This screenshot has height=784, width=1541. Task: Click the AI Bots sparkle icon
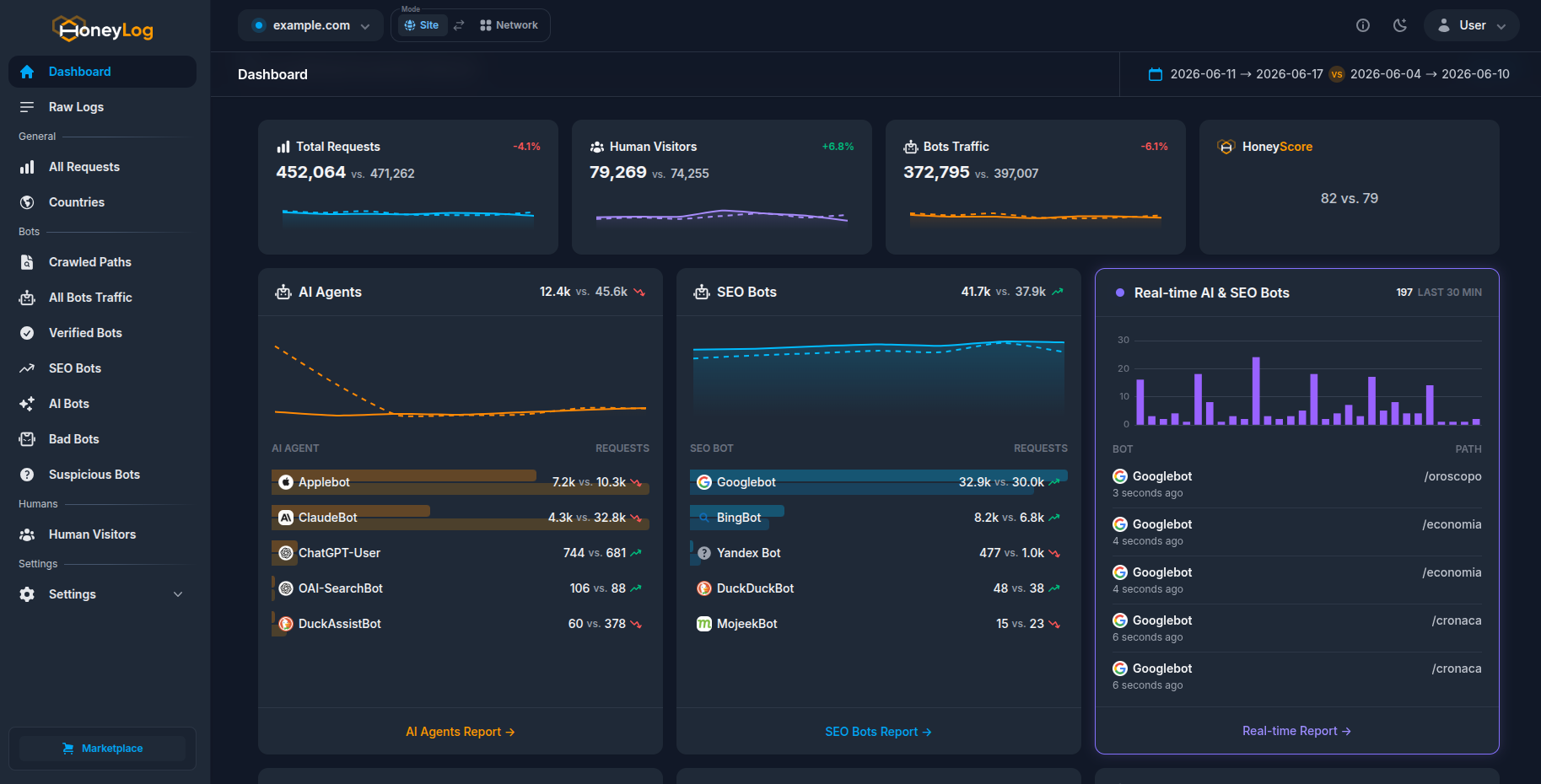[x=27, y=404]
